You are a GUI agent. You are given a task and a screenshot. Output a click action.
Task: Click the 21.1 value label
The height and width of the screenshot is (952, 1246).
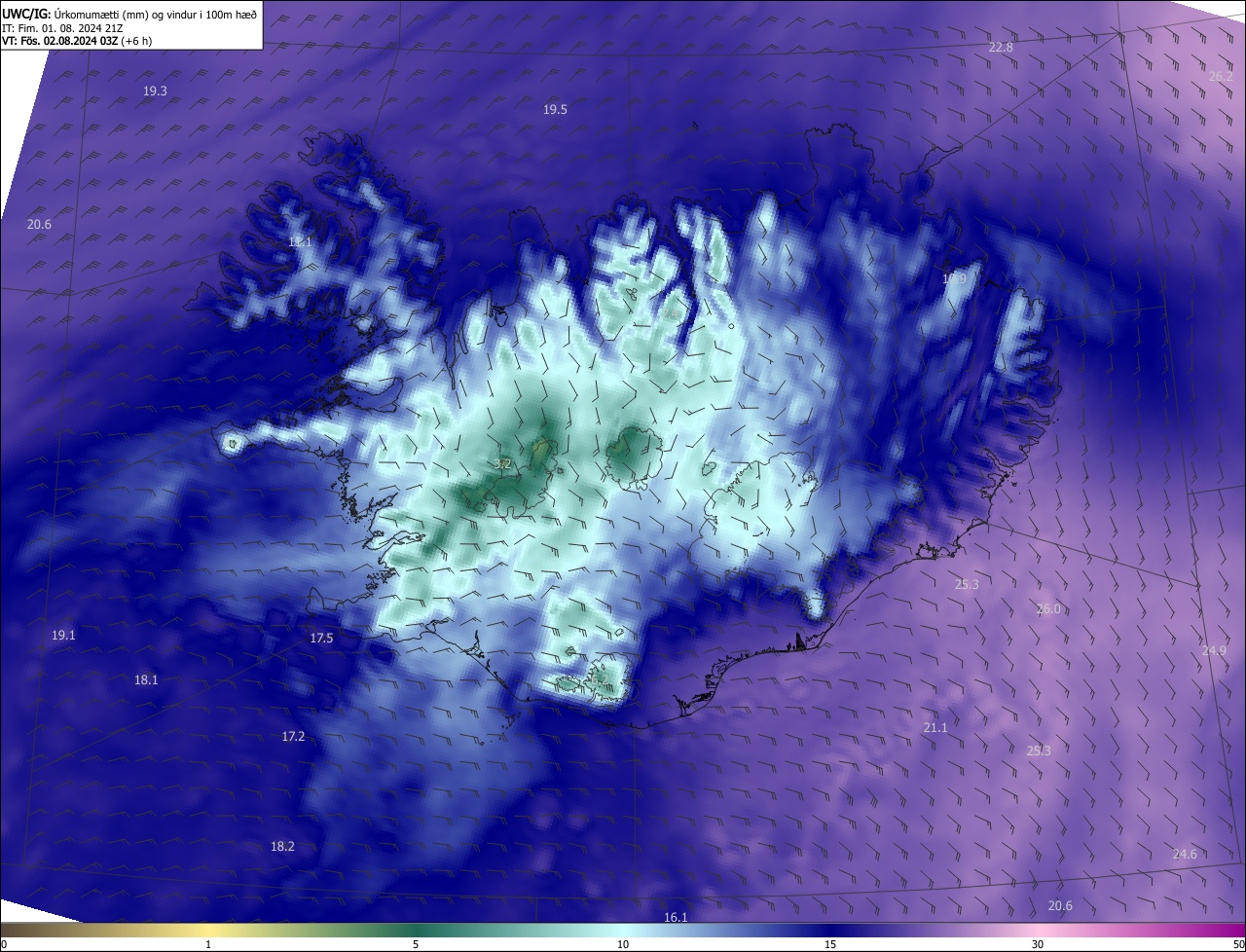click(934, 728)
